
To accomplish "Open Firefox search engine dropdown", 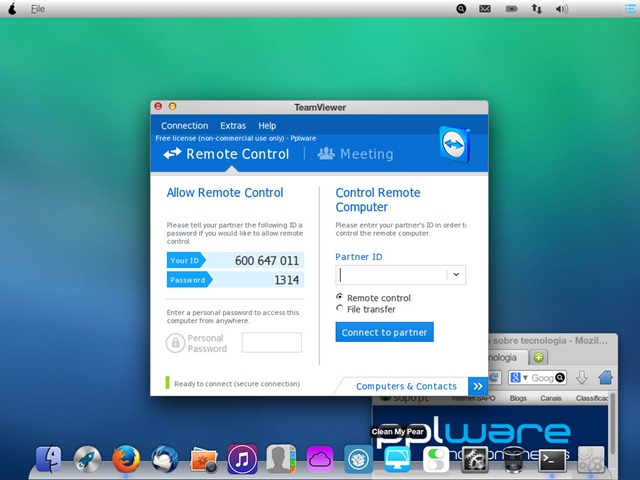I will click(x=519, y=378).
